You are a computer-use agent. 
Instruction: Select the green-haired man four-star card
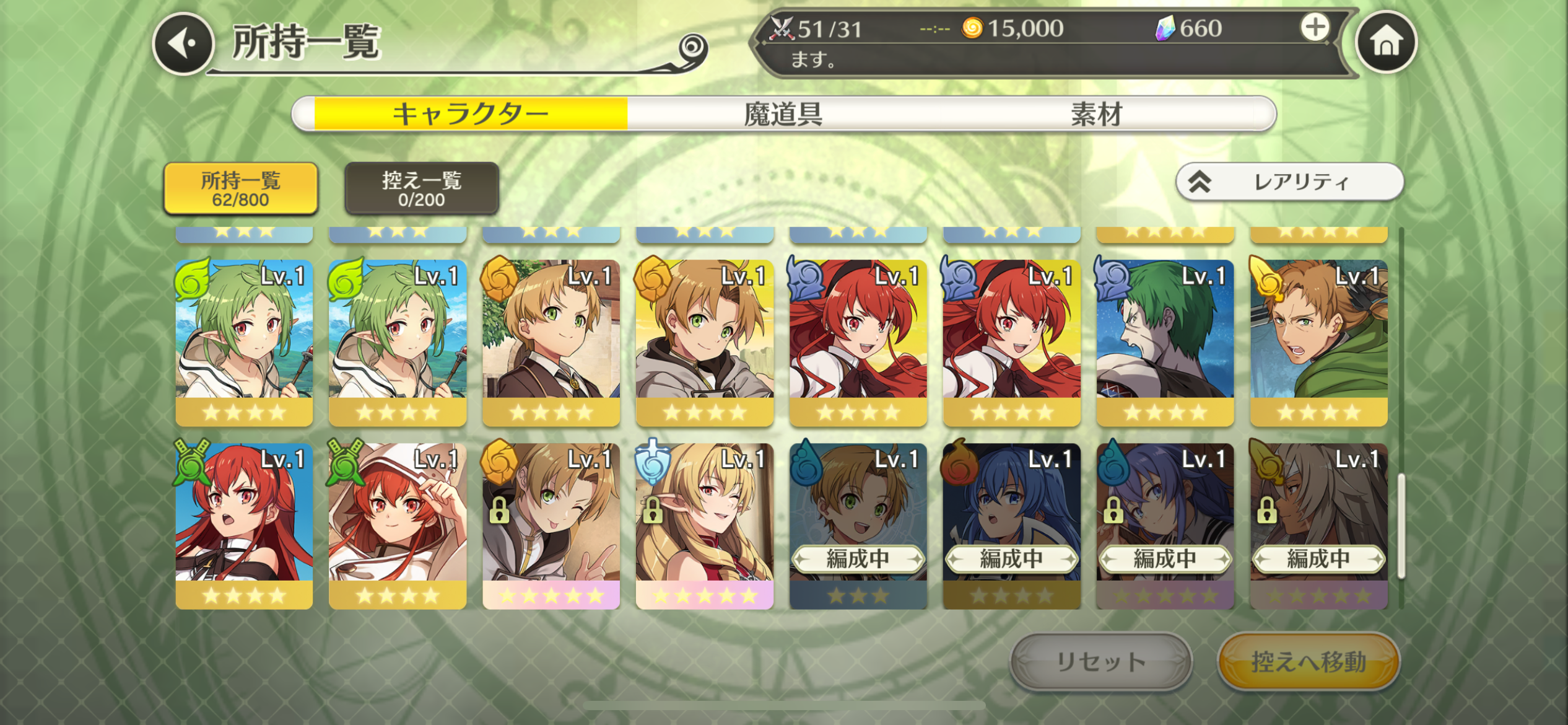(1165, 343)
